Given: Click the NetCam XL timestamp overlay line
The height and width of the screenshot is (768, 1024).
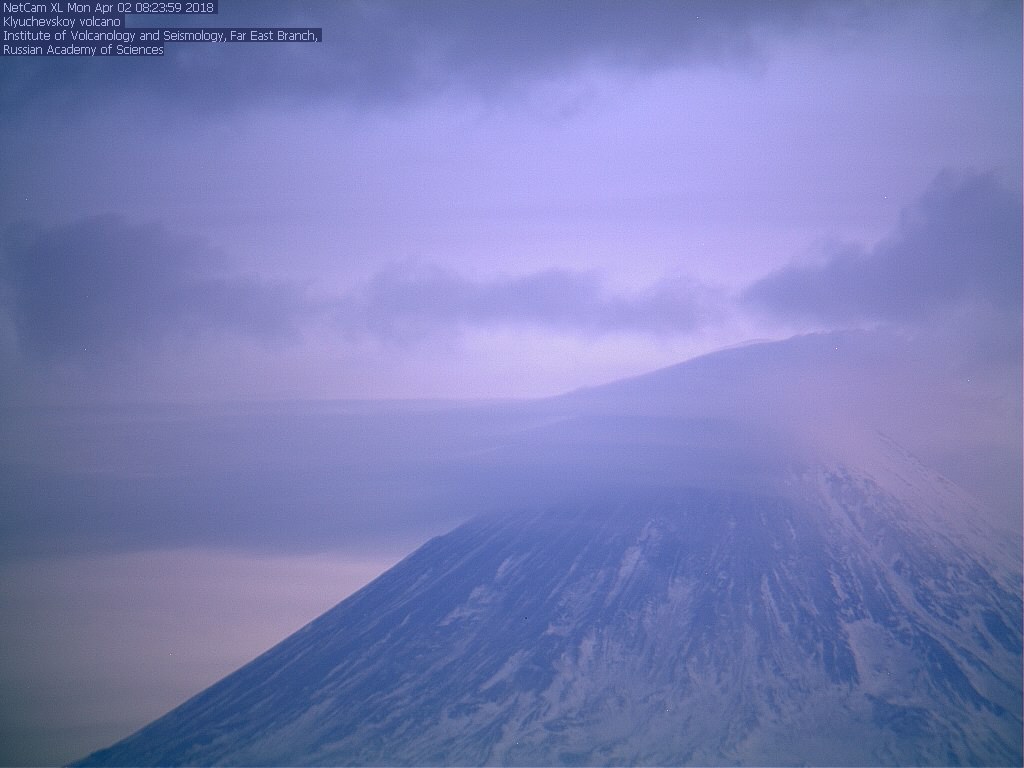Looking at the screenshot, I should (x=108, y=8).
